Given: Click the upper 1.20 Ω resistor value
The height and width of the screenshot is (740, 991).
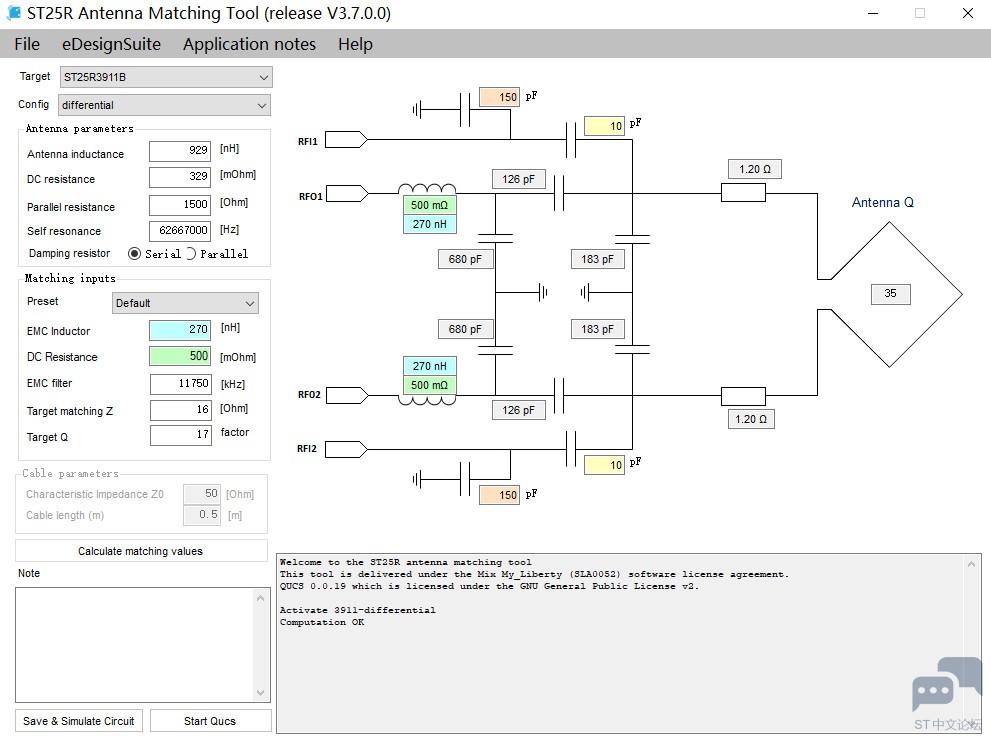Looking at the screenshot, I should (x=755, y=169).
